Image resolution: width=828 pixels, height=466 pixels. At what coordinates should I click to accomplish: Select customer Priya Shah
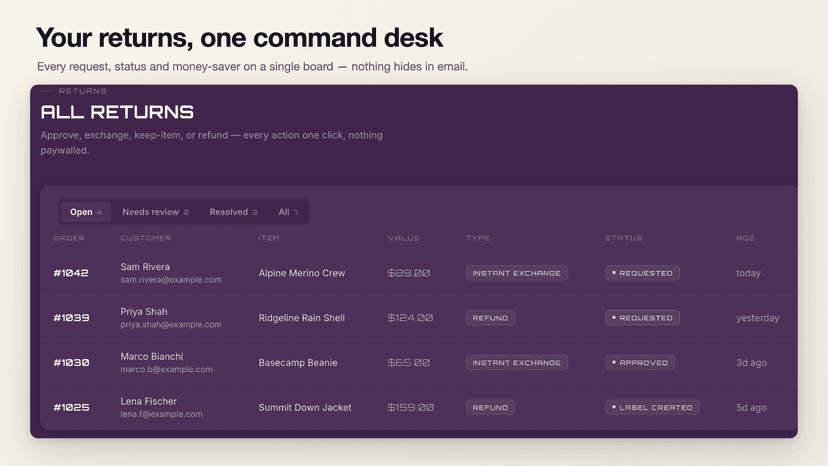click(x=144, y=312)
